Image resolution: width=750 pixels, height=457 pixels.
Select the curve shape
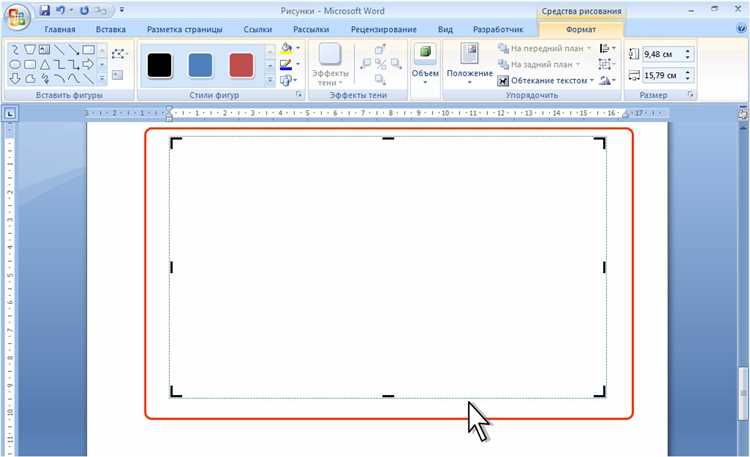pos(73,78)
